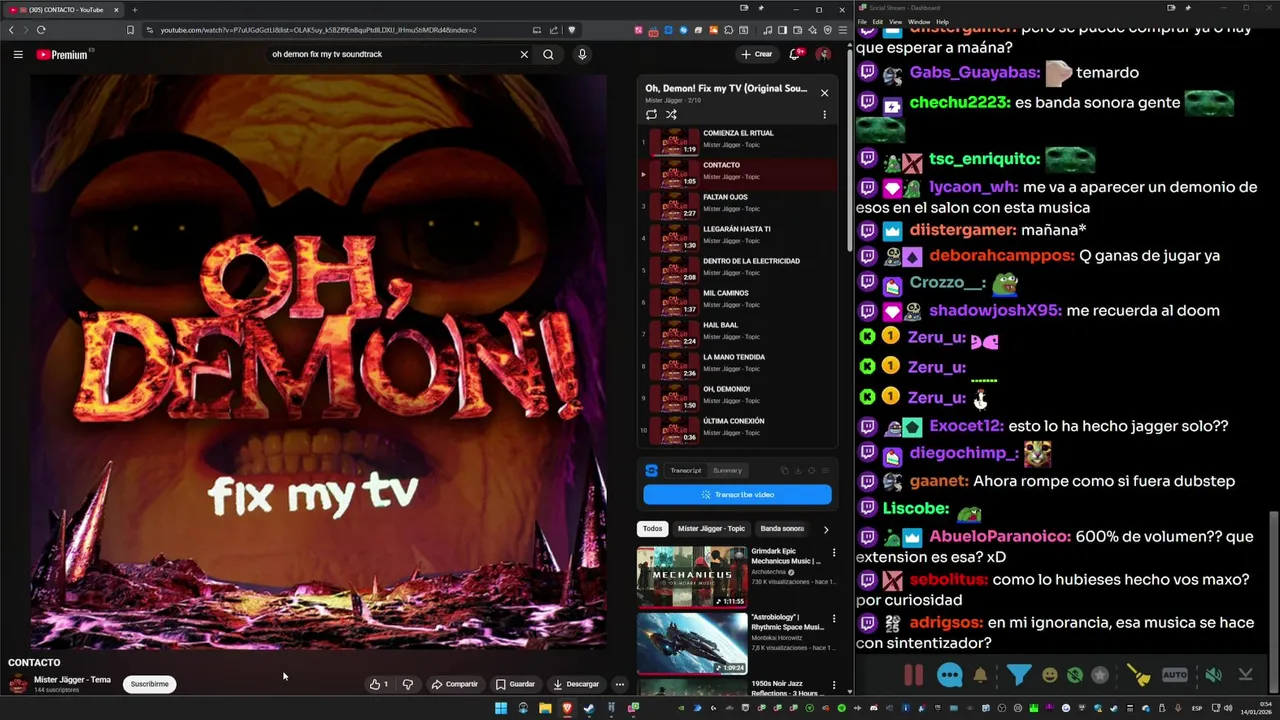Select FALTAN OJOS in the playlist
The height and width of the screenshot is (720, 1280).
(737, 206)
